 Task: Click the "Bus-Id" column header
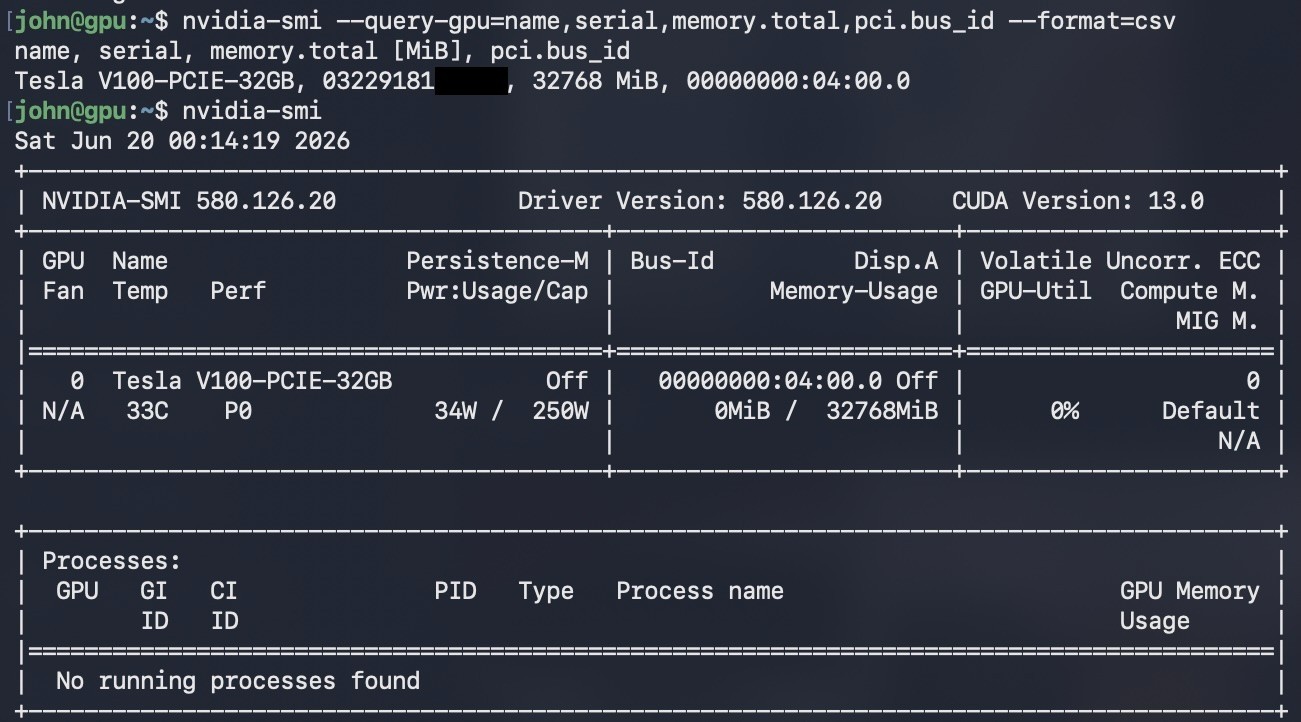(672, 260)
